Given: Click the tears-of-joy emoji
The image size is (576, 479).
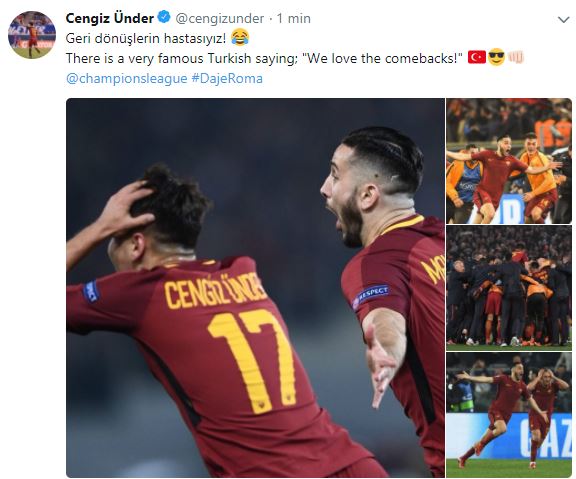Looking at the screenshot, I should pos(240,38).
